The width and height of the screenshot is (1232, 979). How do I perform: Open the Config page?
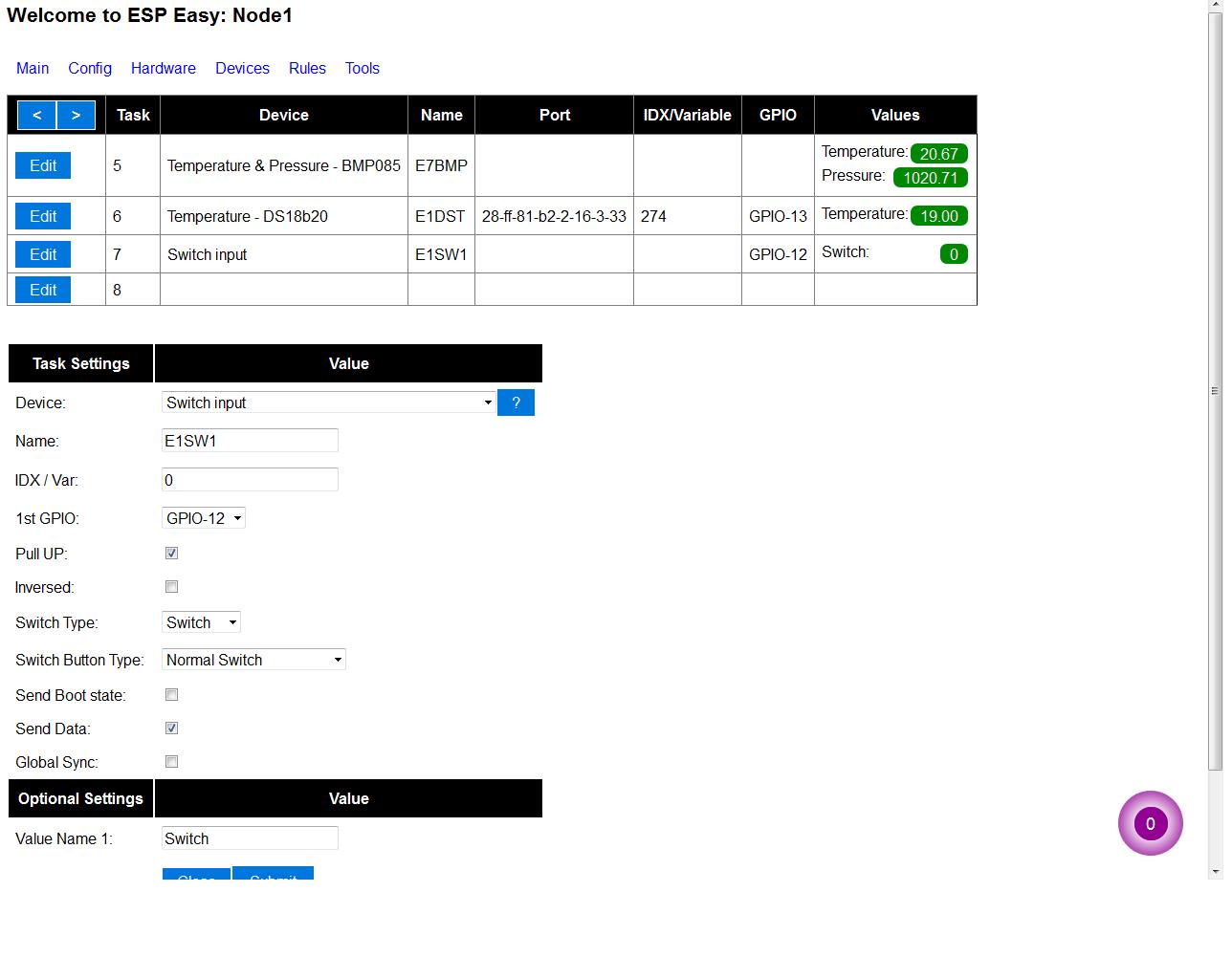tap(90, 68)
